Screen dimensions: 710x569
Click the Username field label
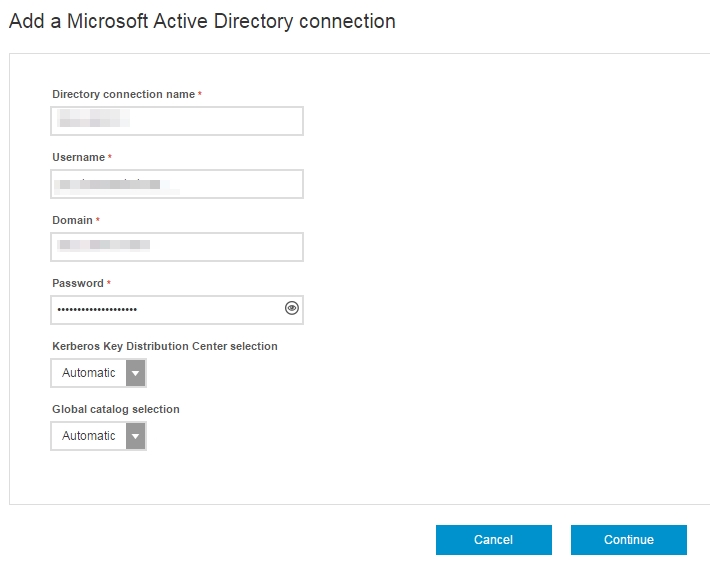tap(78, 157)
